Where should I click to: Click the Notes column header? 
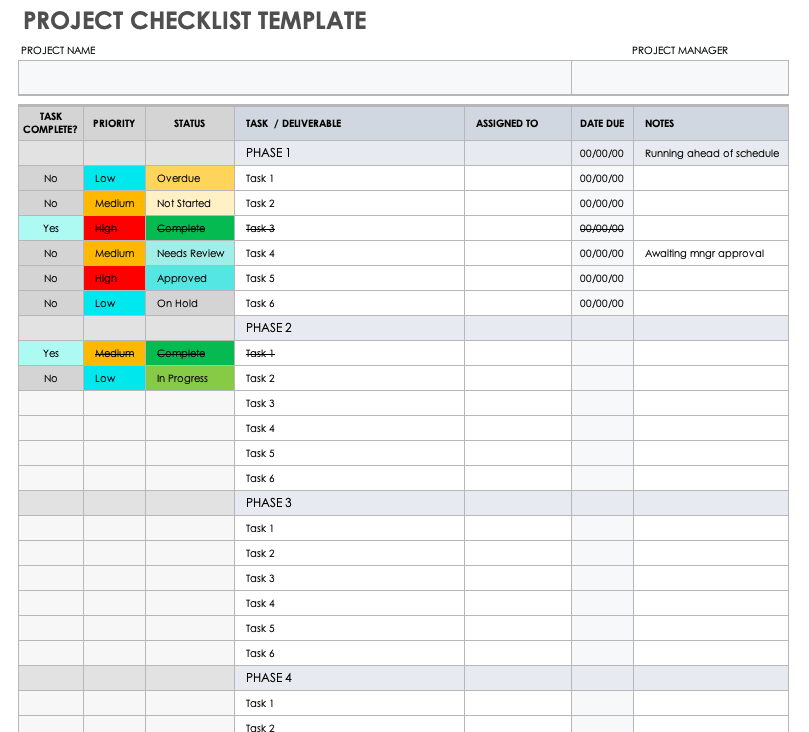click(x=660, y=124)
